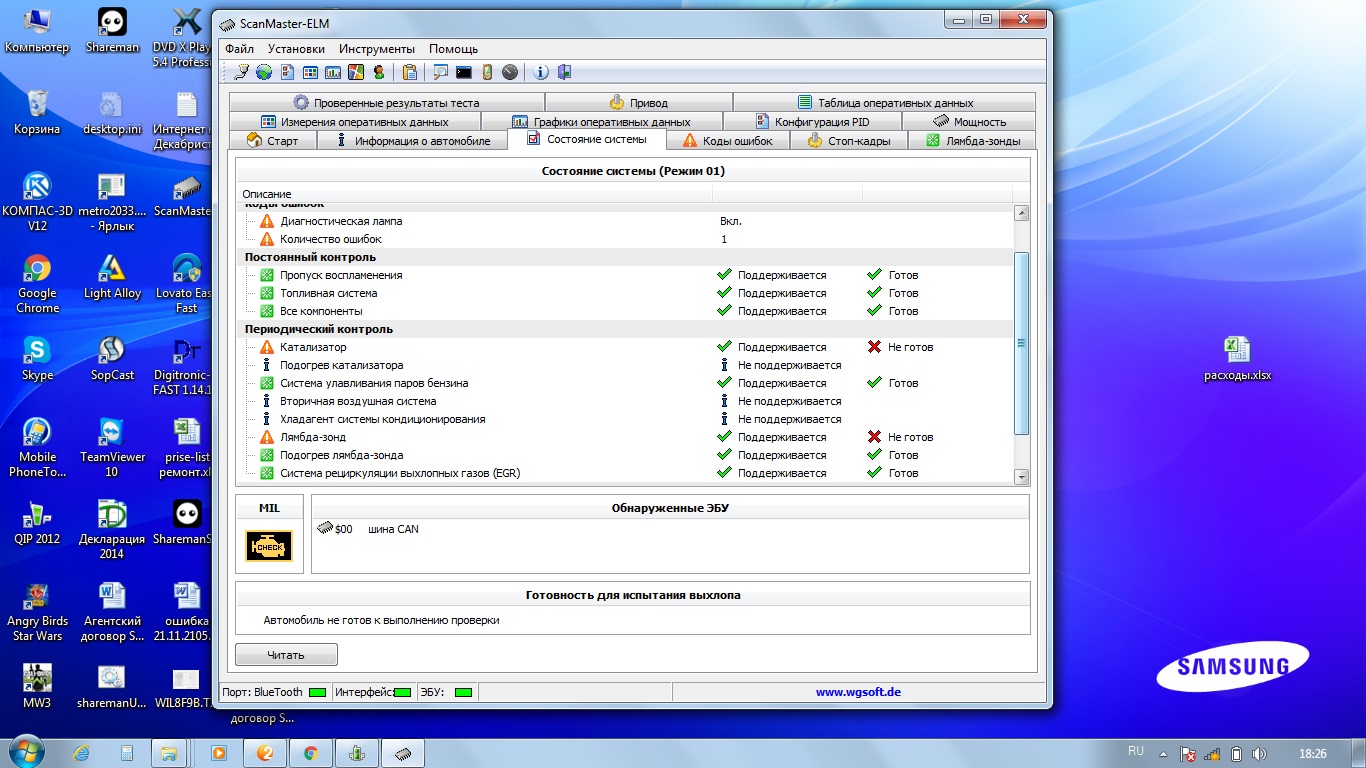Switch to the Лямбда-зонды tab
The width and height of the screenshot is (1366, 768).
(x=972, y=141)
